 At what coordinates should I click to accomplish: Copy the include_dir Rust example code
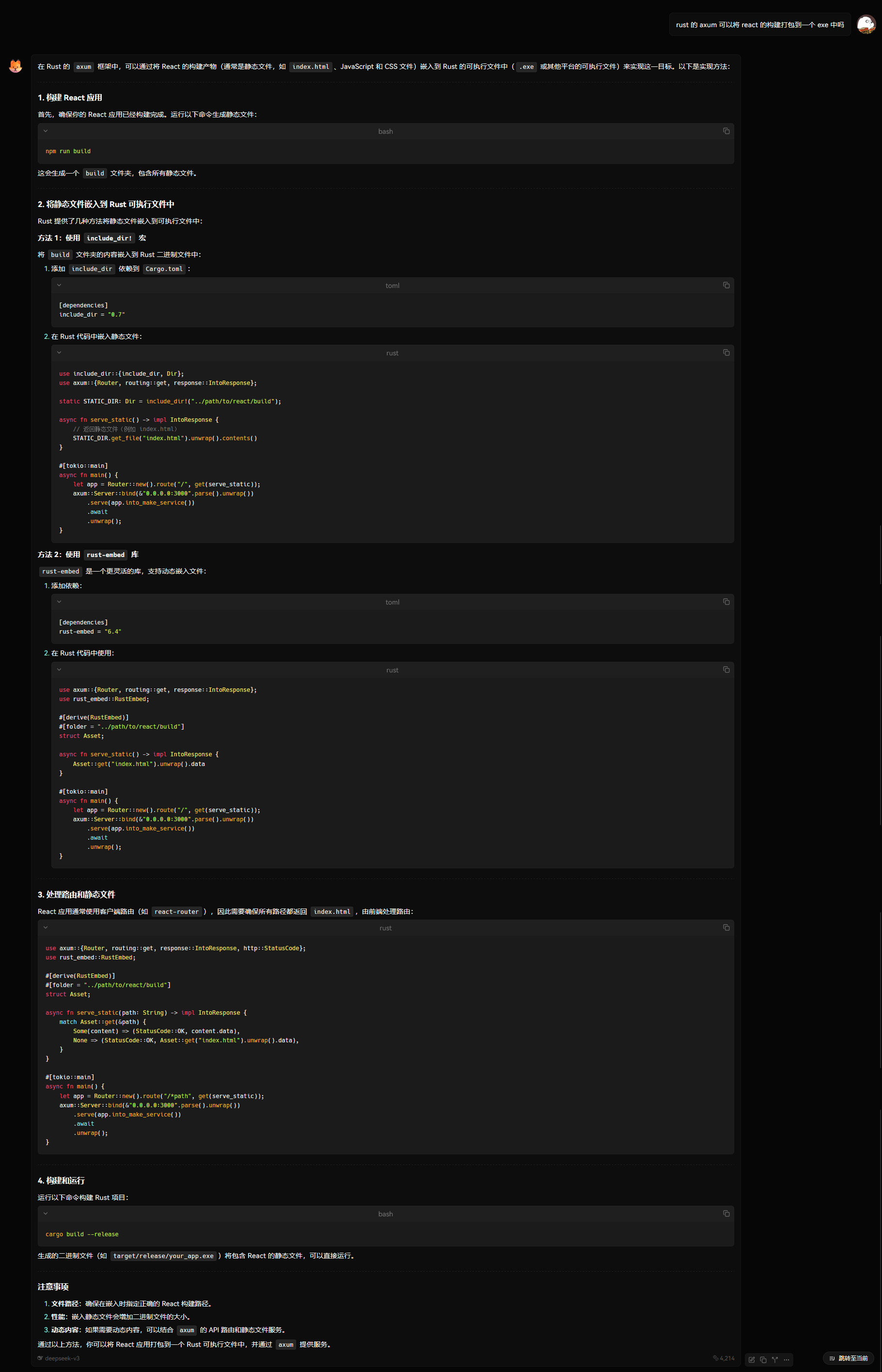coord(725,353)
